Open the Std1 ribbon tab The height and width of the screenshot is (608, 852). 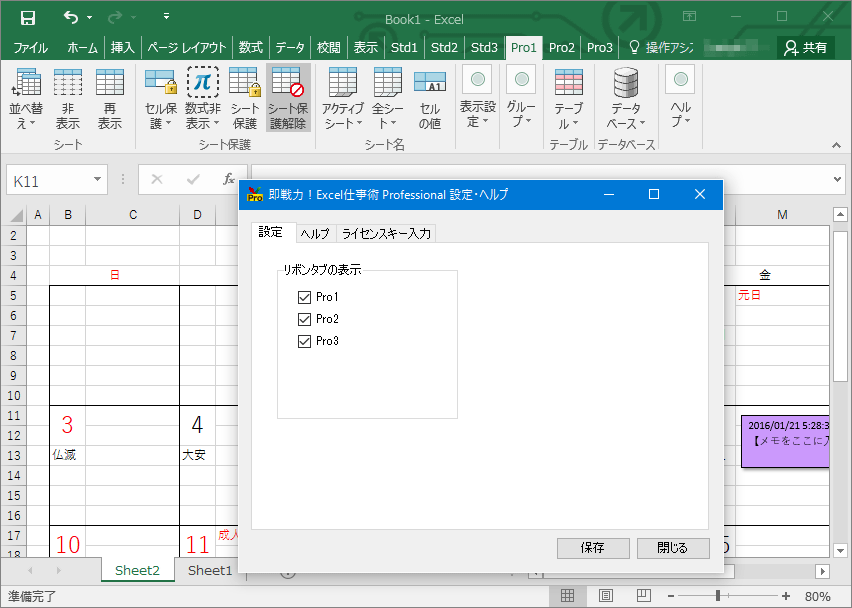(404, 47)
